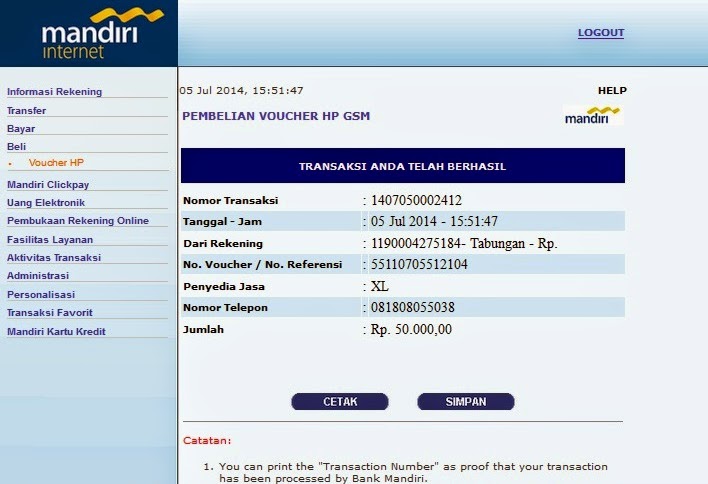Open Pembukaan Rekening Online
Image resolution: width=708 pixels, height=484 pixels.
[78, 221]
